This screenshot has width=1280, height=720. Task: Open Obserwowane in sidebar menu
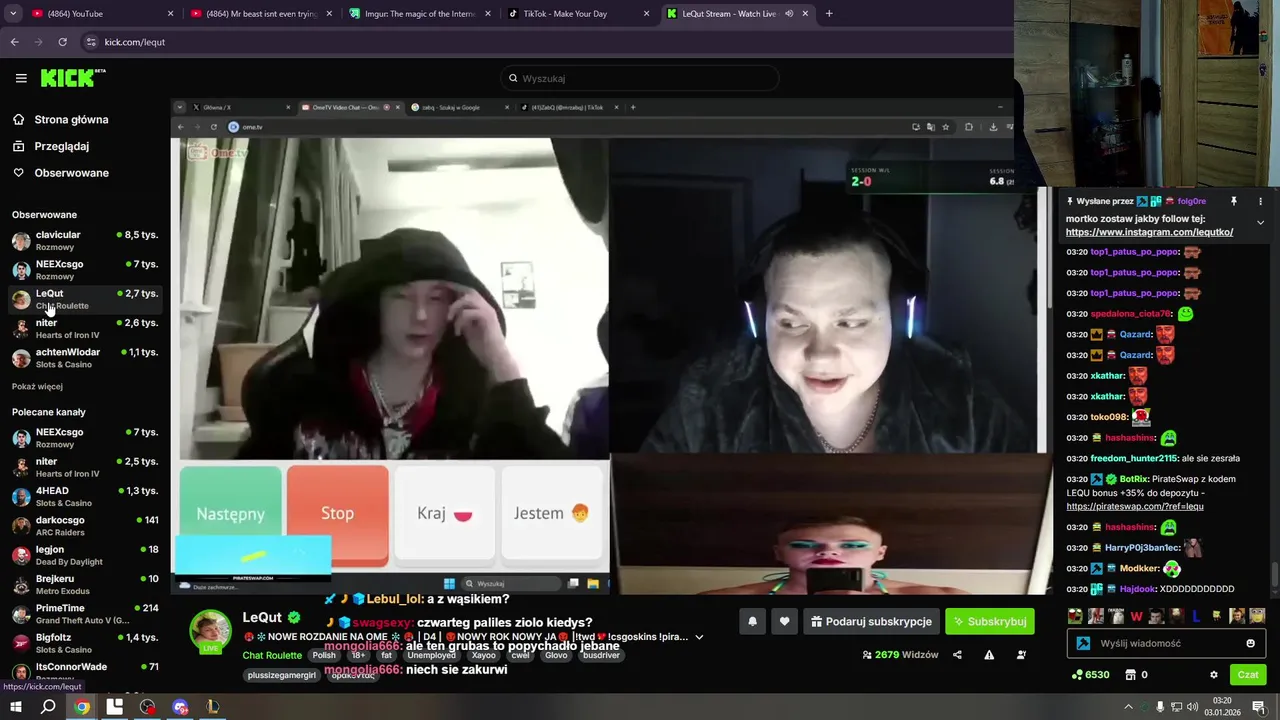tap(60, 173)
